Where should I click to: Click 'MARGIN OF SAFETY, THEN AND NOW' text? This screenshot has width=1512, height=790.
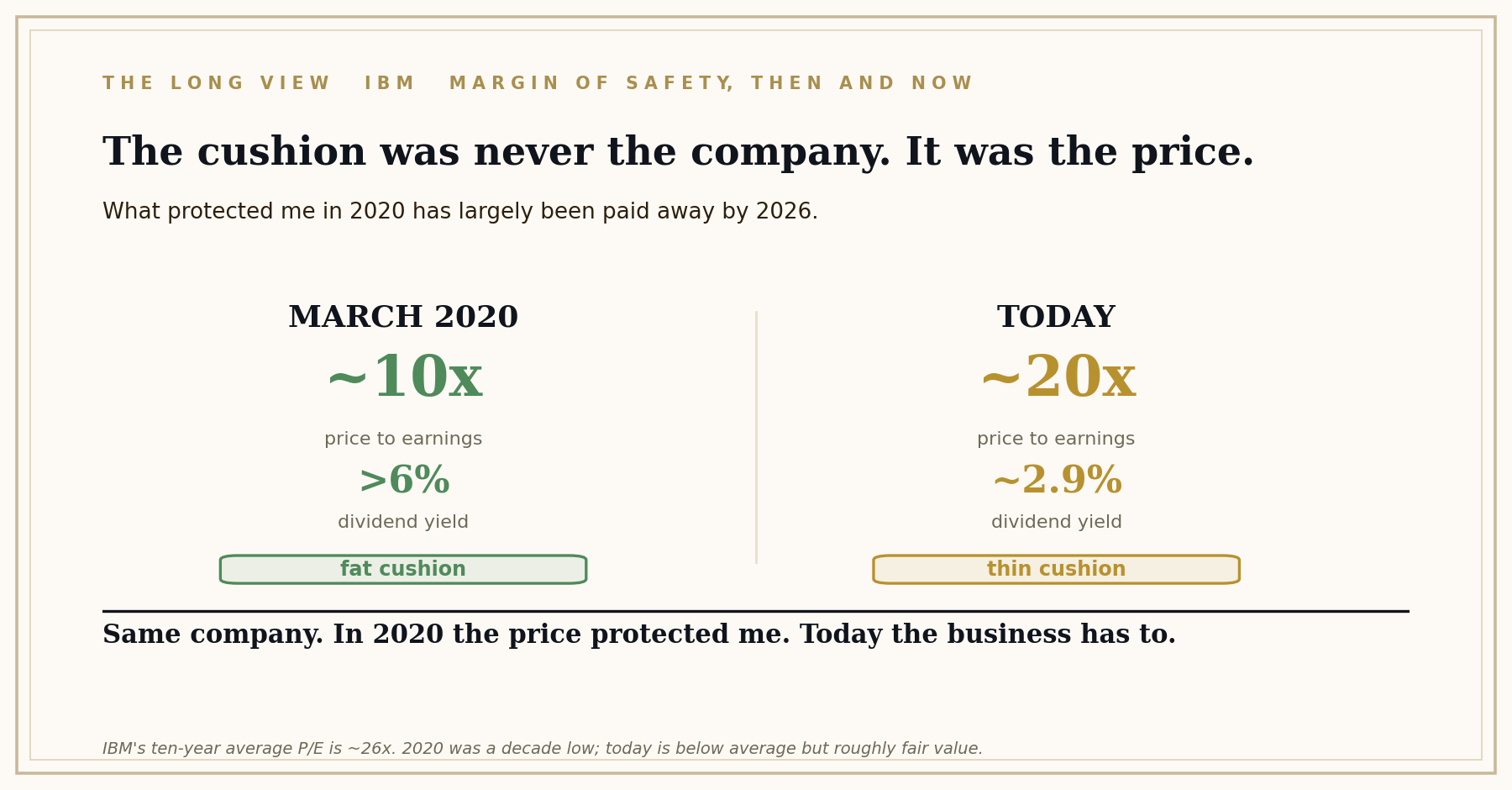click(x=710, y=84)
